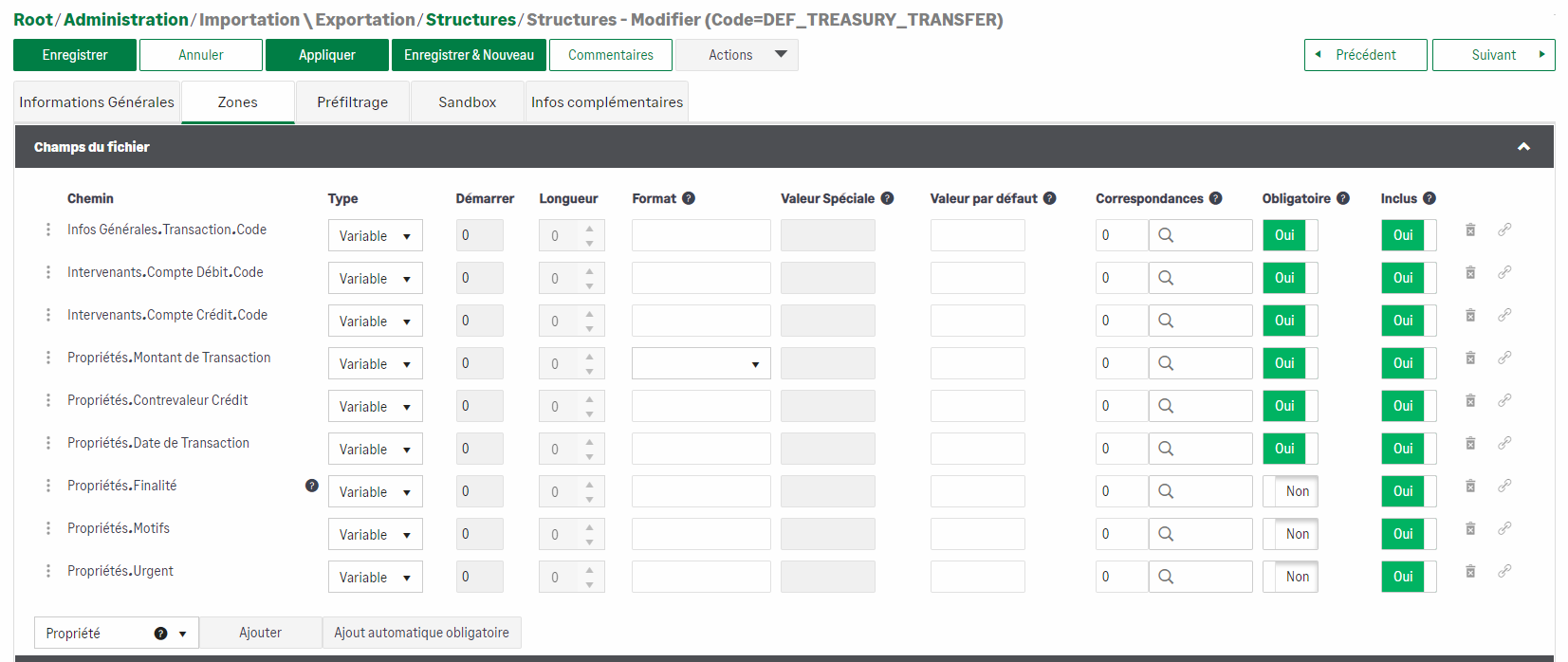Toggle Obligatoire for Propriétés.Finalité
This screenshot has width=1568, height=662.
[1290, 491]
